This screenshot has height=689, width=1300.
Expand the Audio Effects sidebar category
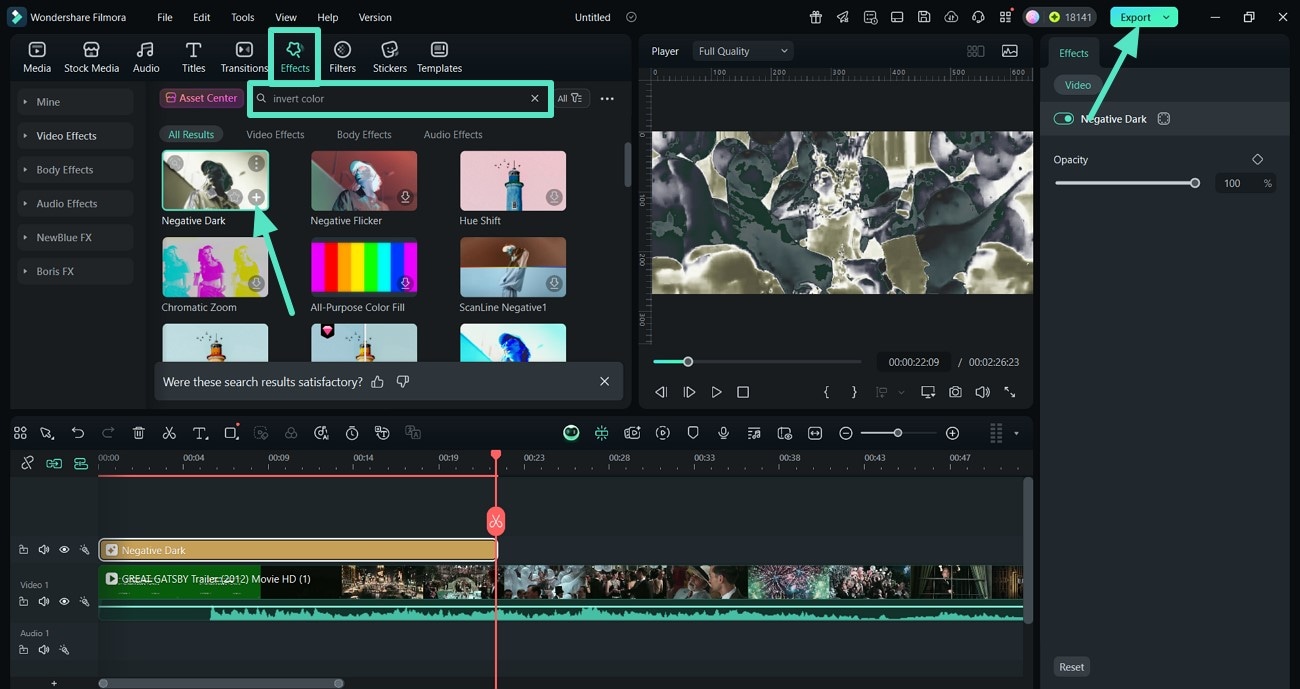point(77,204)
